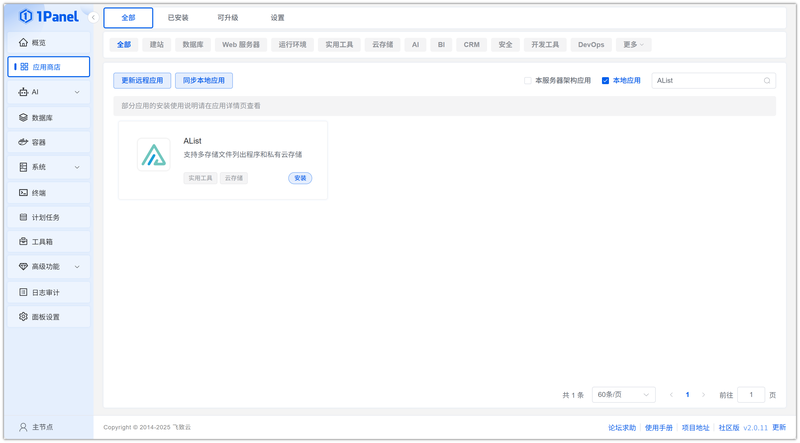Click the v2.0.11 version text

[756, 428]
